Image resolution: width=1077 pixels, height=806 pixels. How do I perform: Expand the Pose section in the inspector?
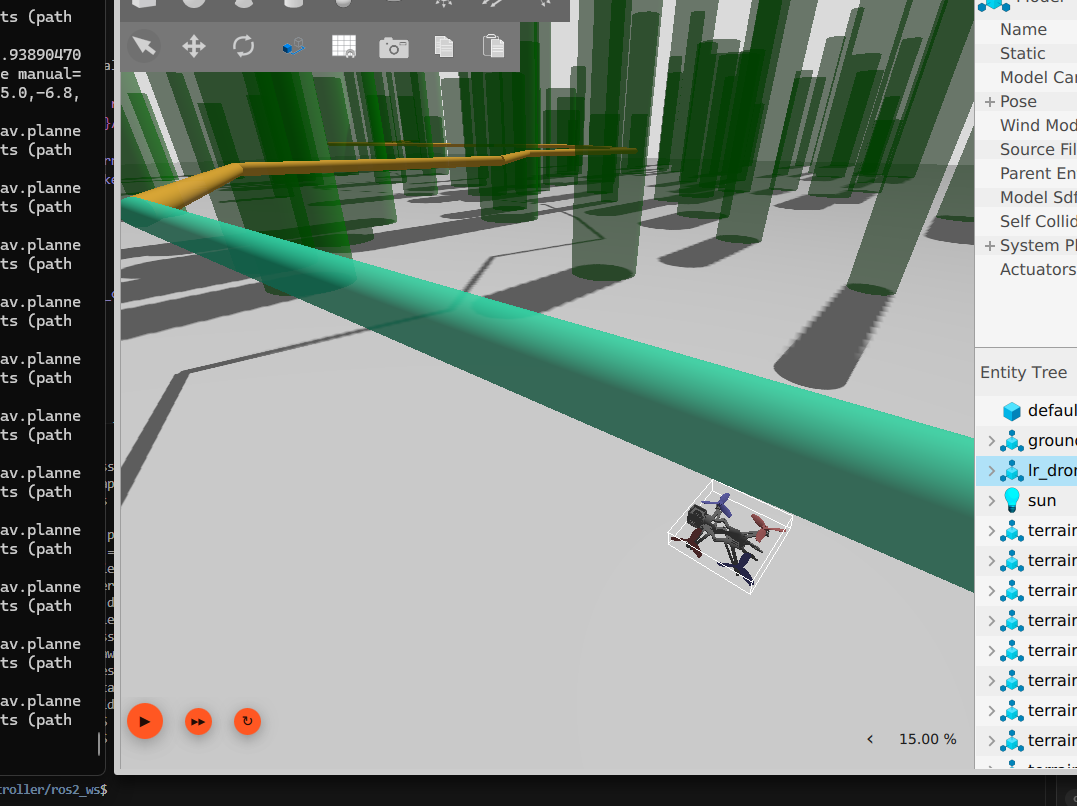click(990, 101)
